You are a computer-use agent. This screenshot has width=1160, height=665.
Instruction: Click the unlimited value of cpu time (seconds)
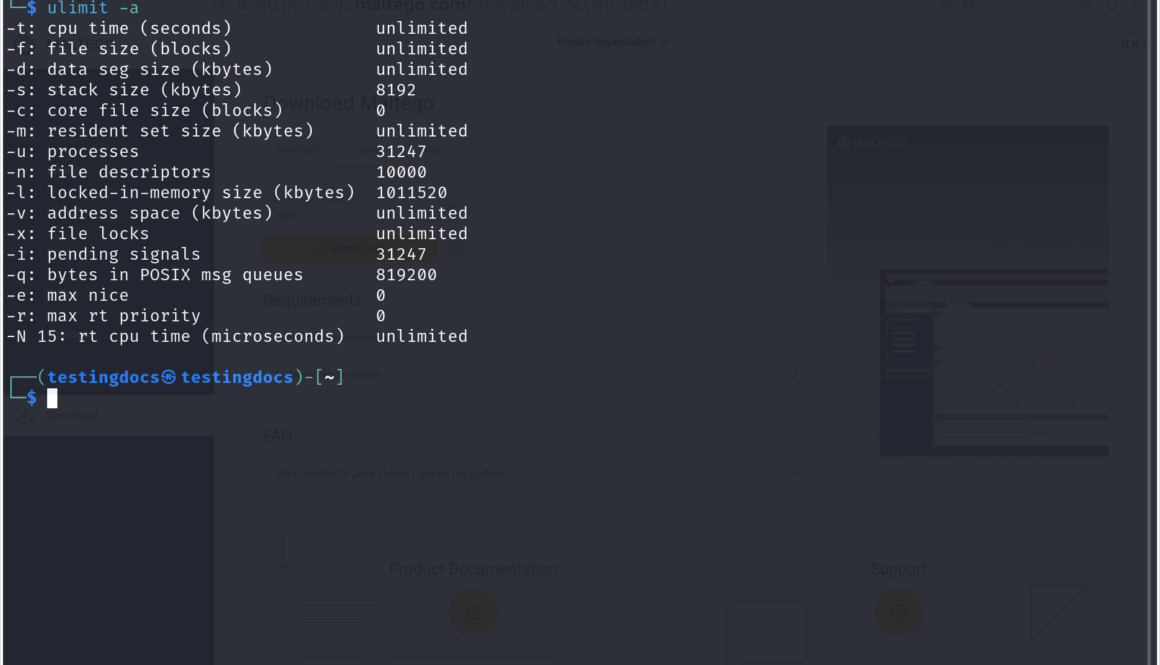click(422, 28)
